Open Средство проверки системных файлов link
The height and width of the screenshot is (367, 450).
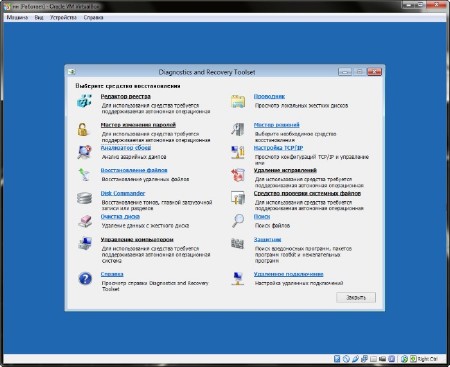[307, 193]
